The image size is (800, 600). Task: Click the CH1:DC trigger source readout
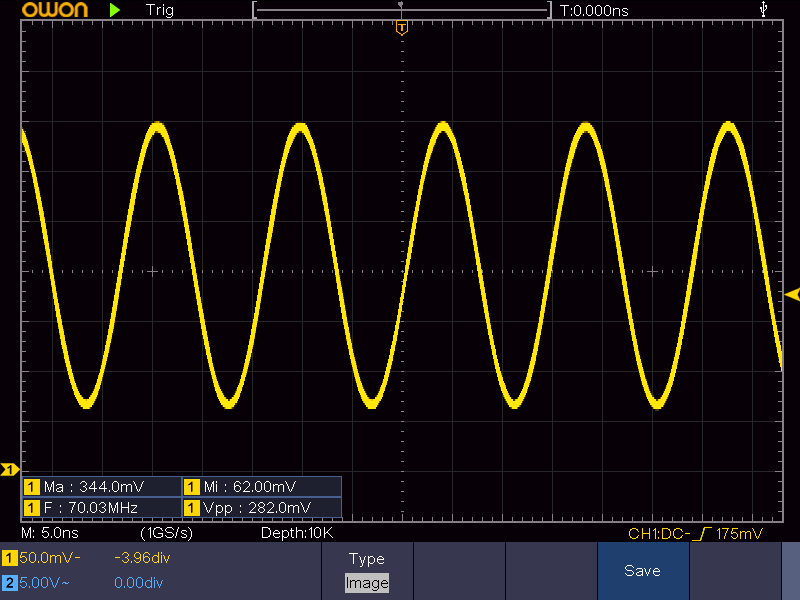point(659,534)
